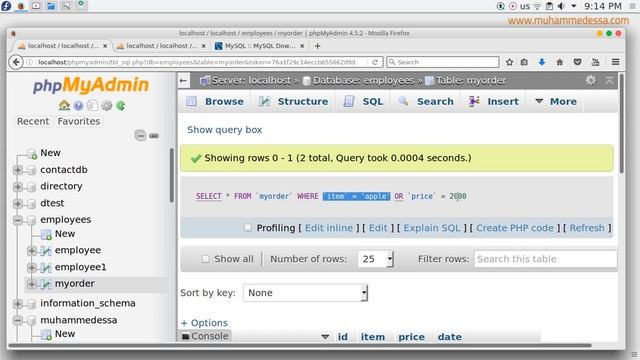This screenshot has width=640, height=360.
Task: Click the Wi-Fi icon in system tray
Action: coord(538,6)
